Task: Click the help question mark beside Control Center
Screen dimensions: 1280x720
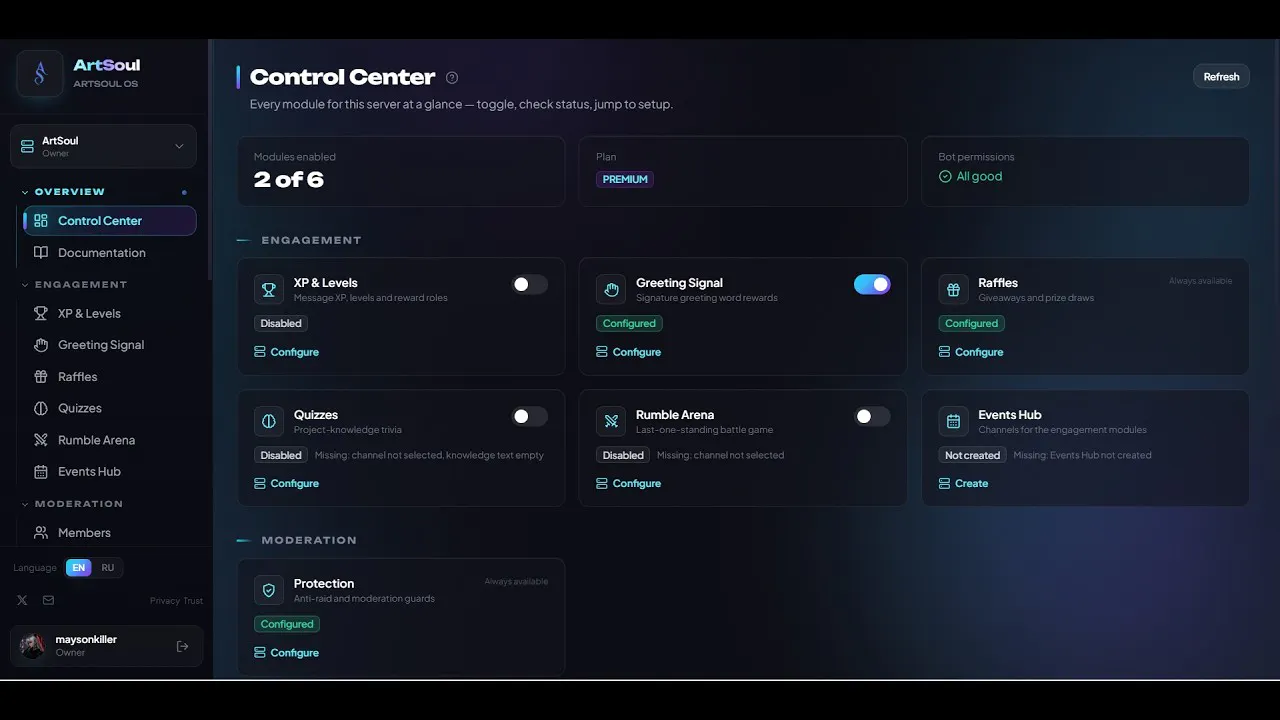Action: point(452,78)
